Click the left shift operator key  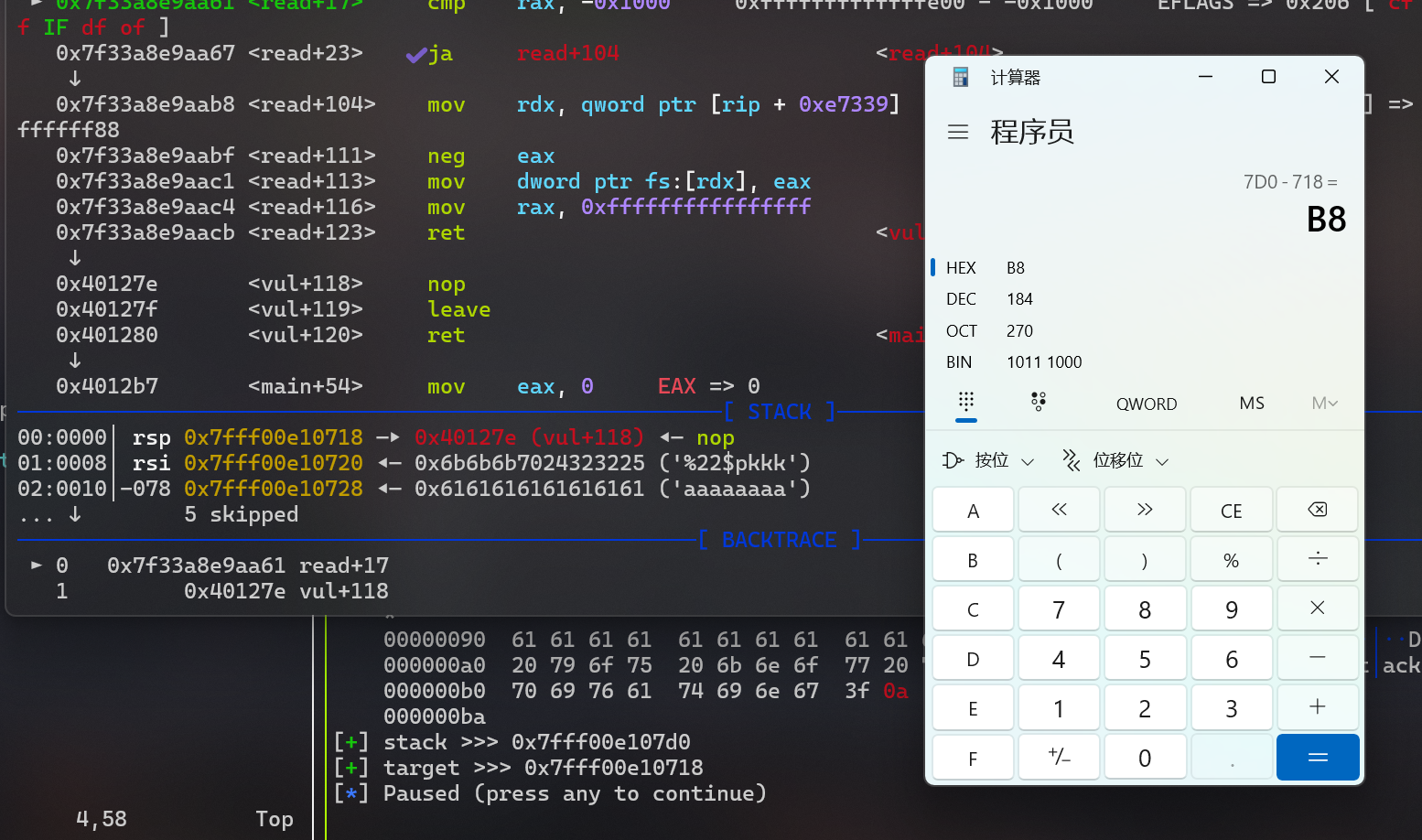point(1059,510)
